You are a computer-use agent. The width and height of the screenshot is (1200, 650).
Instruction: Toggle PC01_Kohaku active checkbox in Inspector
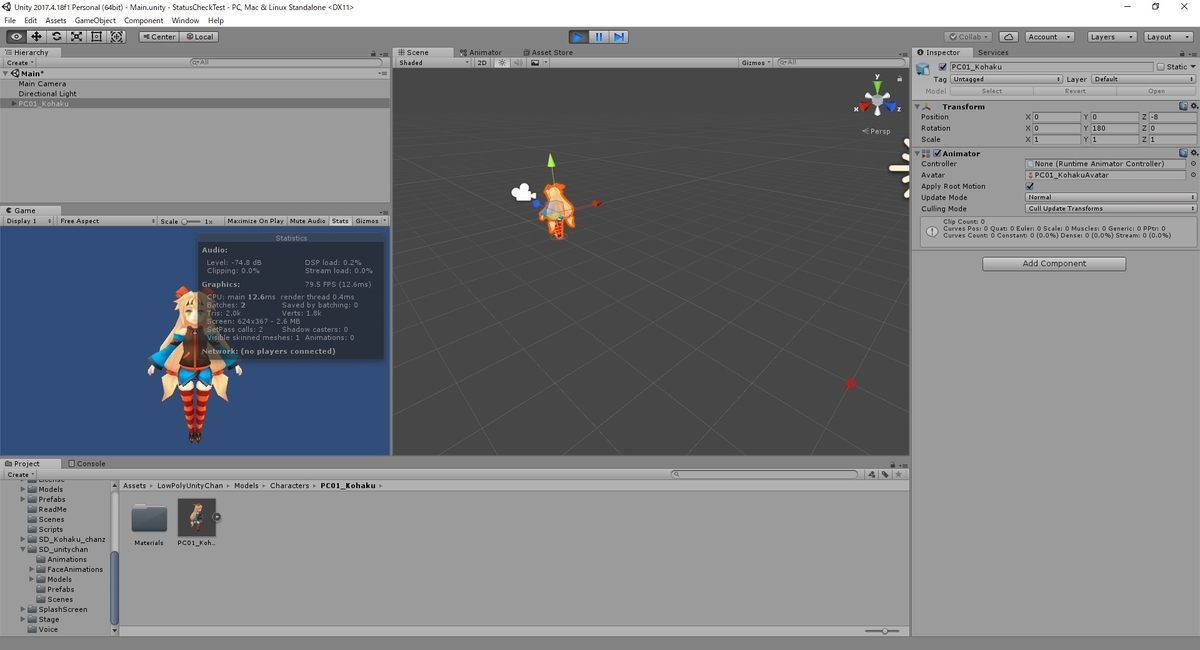(x=942, y=67)
